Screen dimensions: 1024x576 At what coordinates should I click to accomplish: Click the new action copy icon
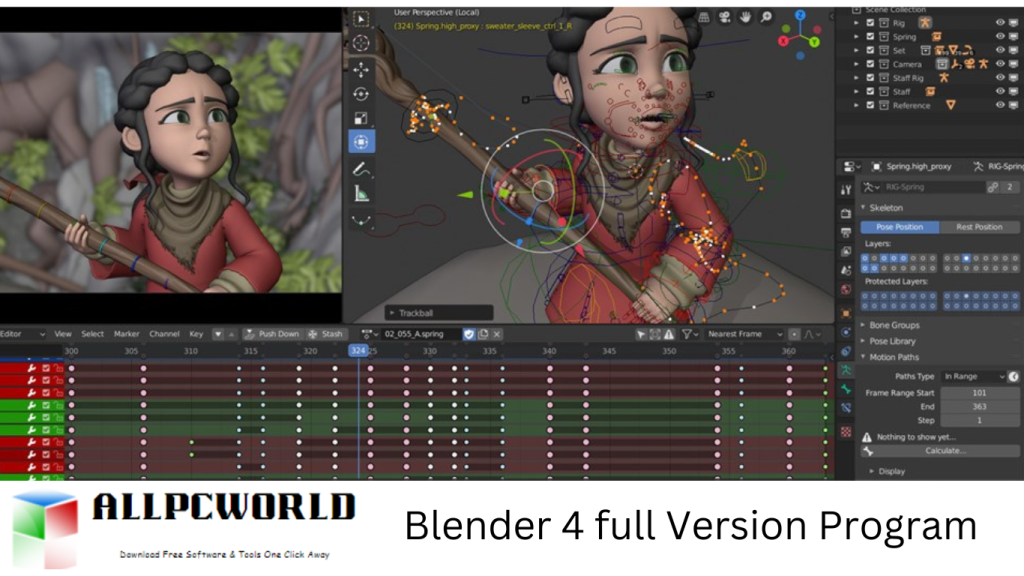(483, 334)
